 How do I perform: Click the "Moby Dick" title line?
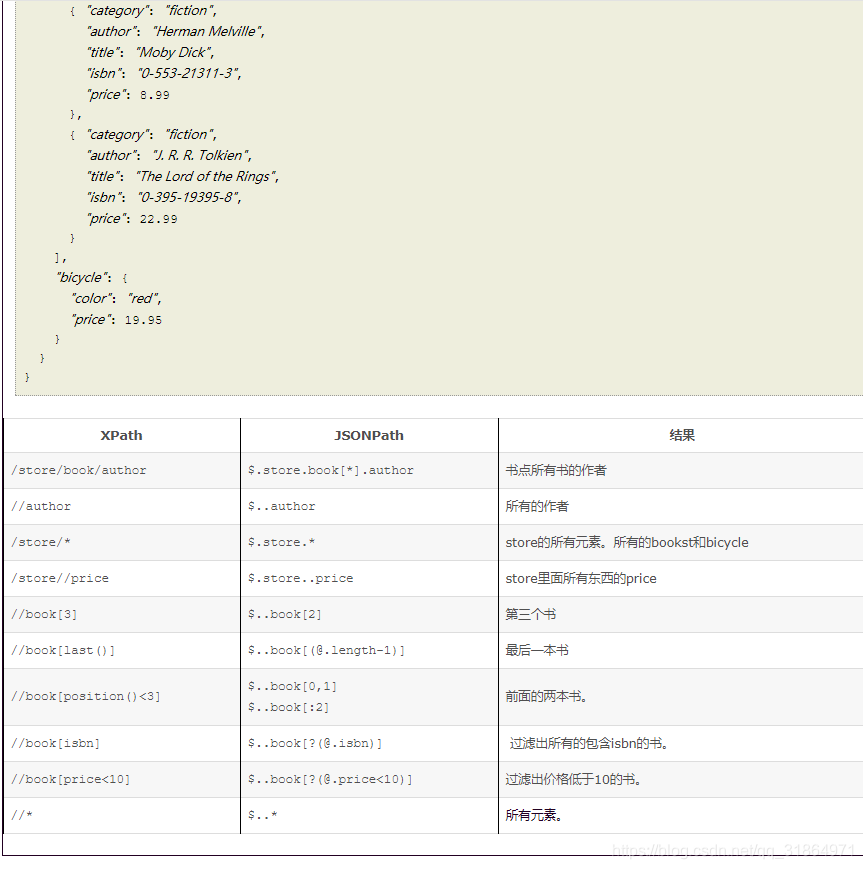pyautogui.click(x=150, y=53)
